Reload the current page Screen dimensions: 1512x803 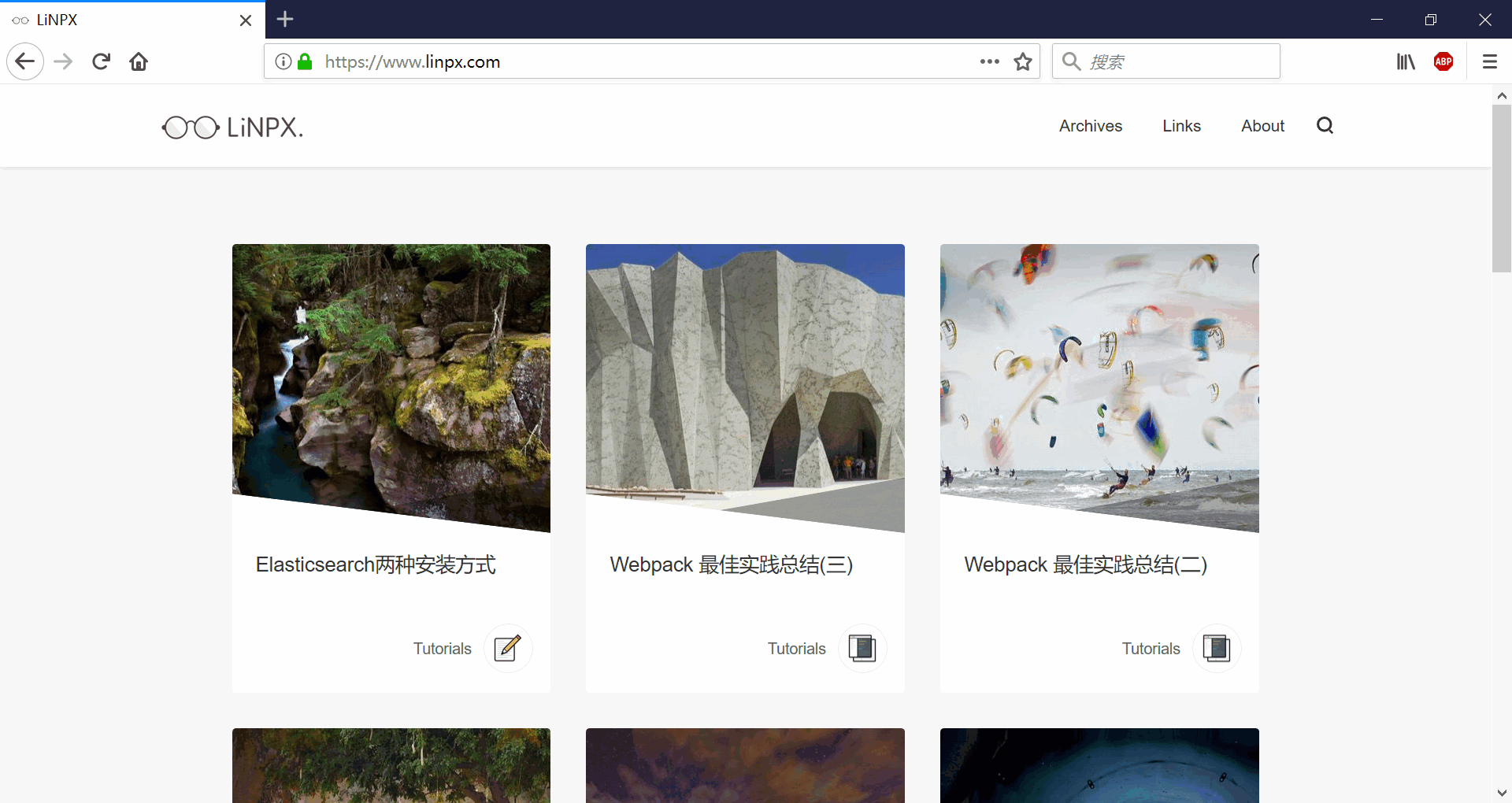(101, 61)
